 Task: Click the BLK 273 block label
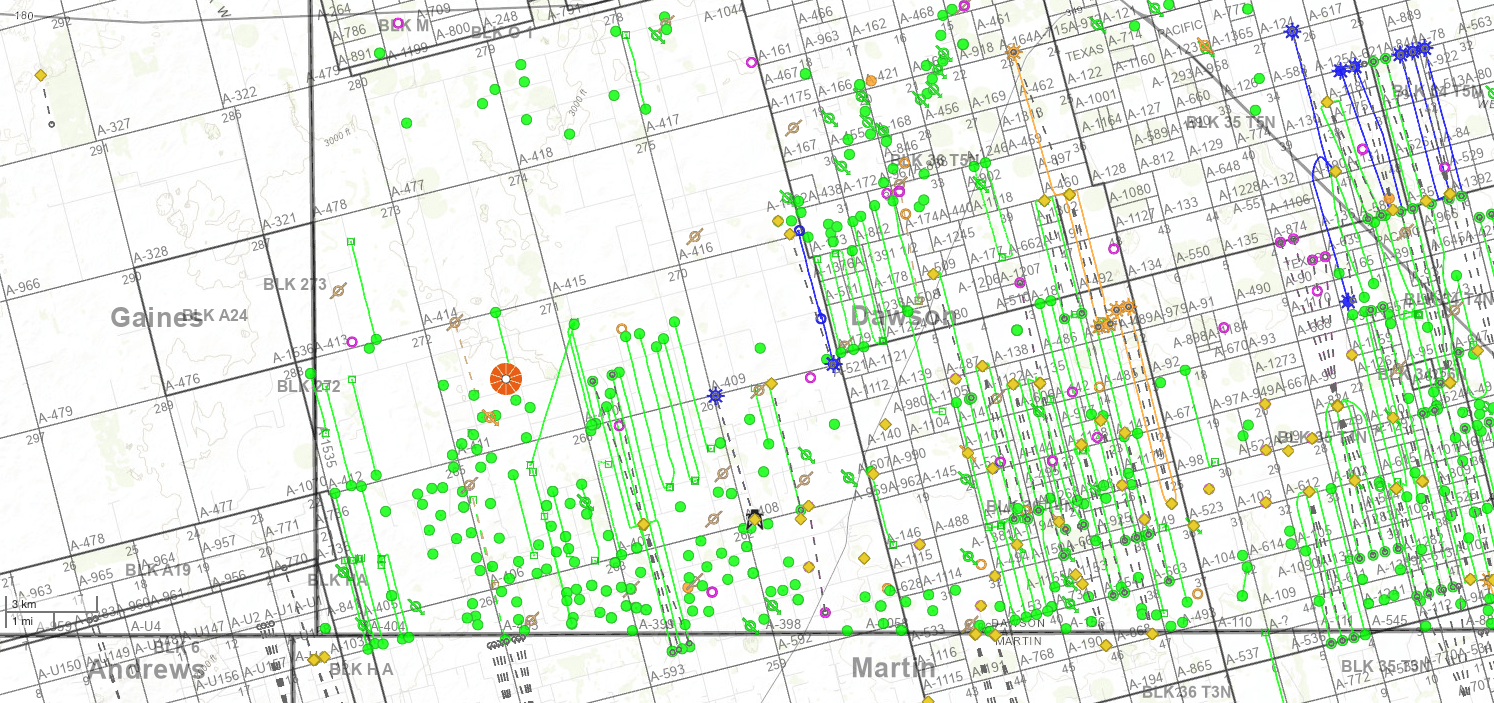point(295,284)
